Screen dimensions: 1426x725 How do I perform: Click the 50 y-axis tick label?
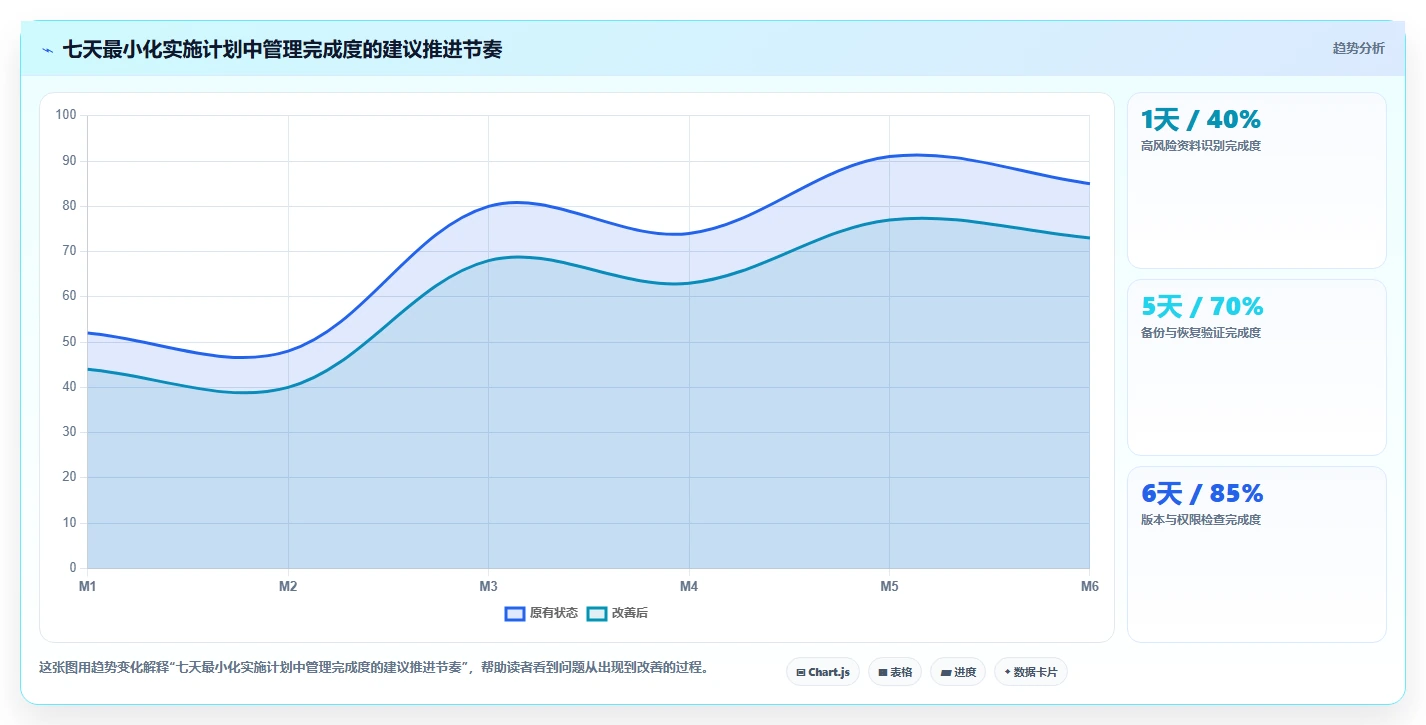(x=69, y=342)
